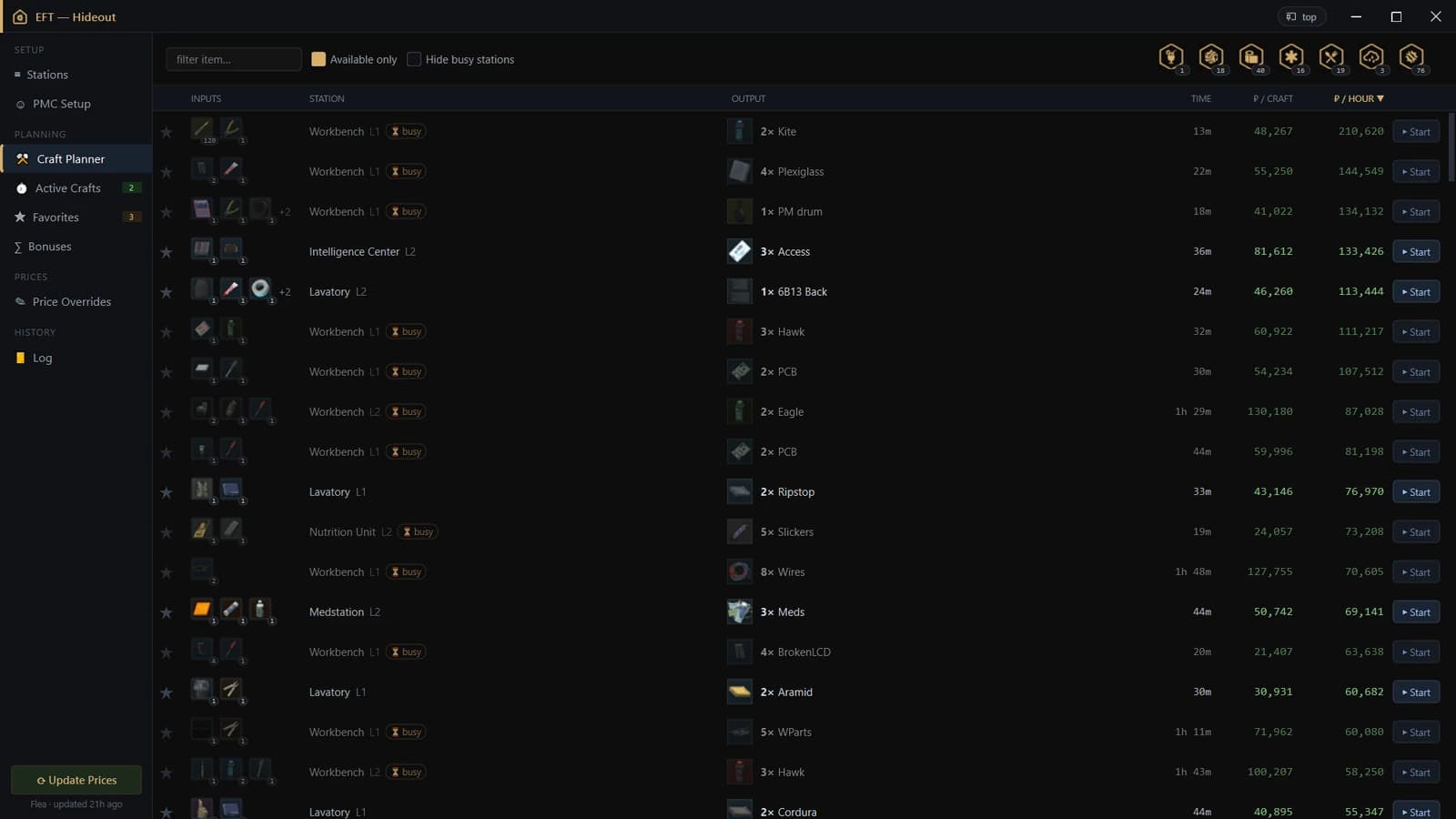Click the Plexiglass output item icon
Viewport: 1456px width, 819px height.
740,171
